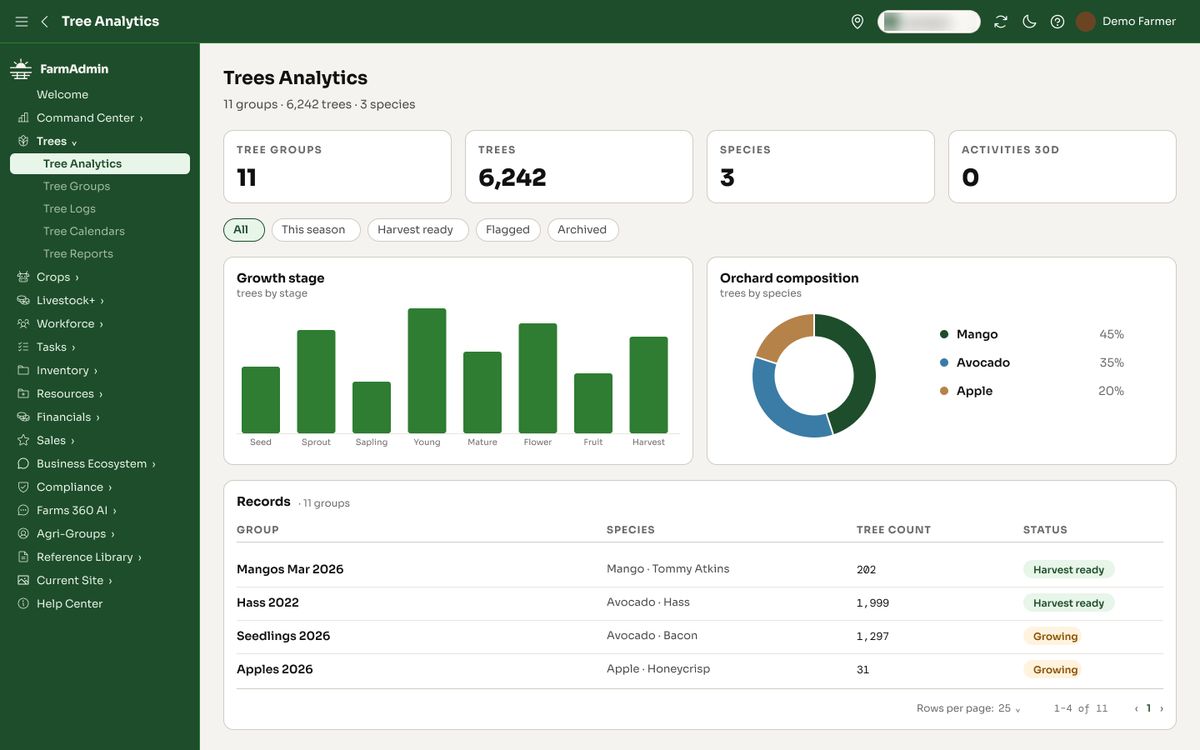This screenshot has height=750, width=1200.
Task: Open the Apples 2026 group
Action: 275,669
